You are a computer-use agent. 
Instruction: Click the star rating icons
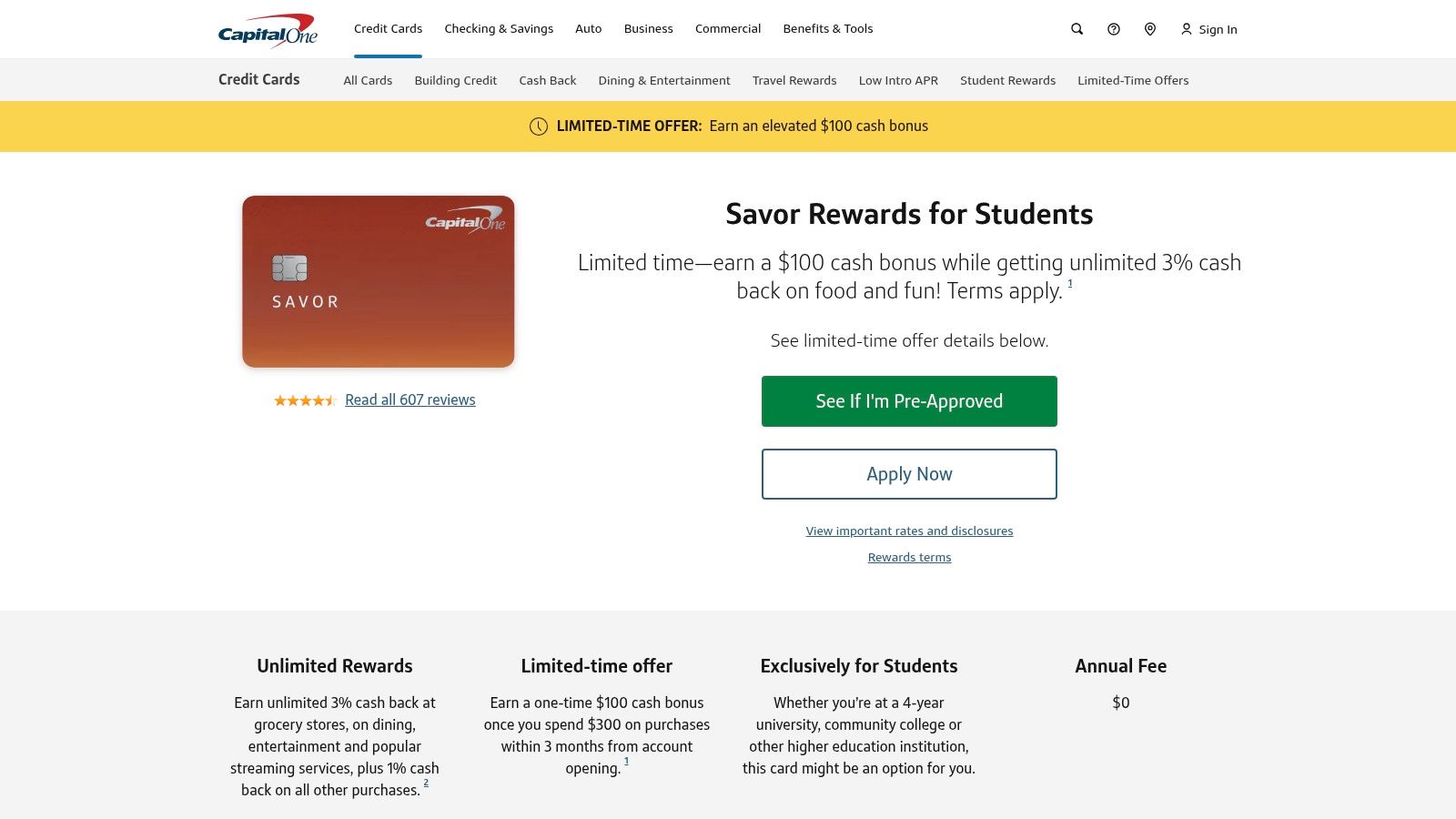[x=305, y=400]
